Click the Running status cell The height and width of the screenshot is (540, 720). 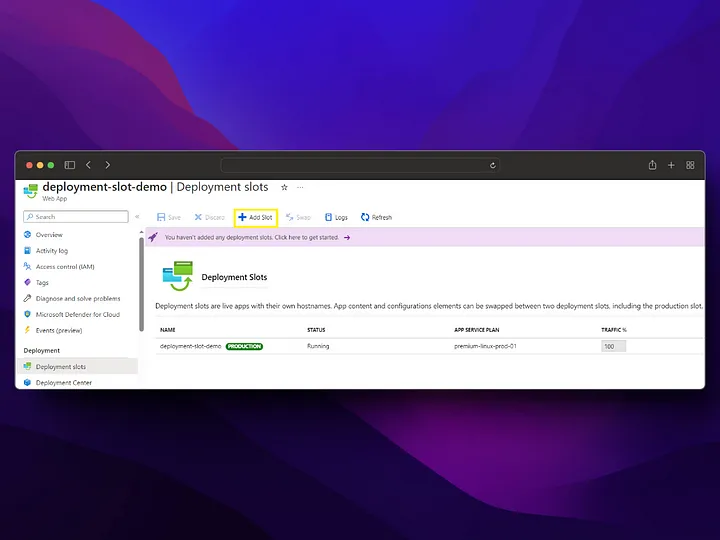tap(318, 346)
